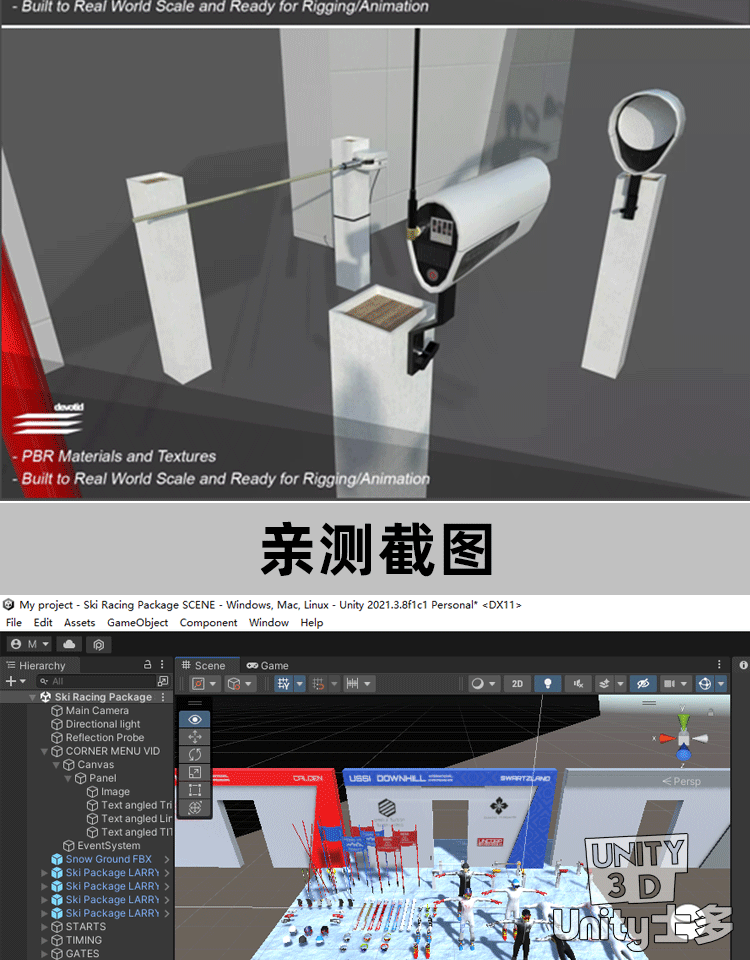Expand the STARTS object
This screenshot has width=750, height=960.
click(x=44, y=927)
